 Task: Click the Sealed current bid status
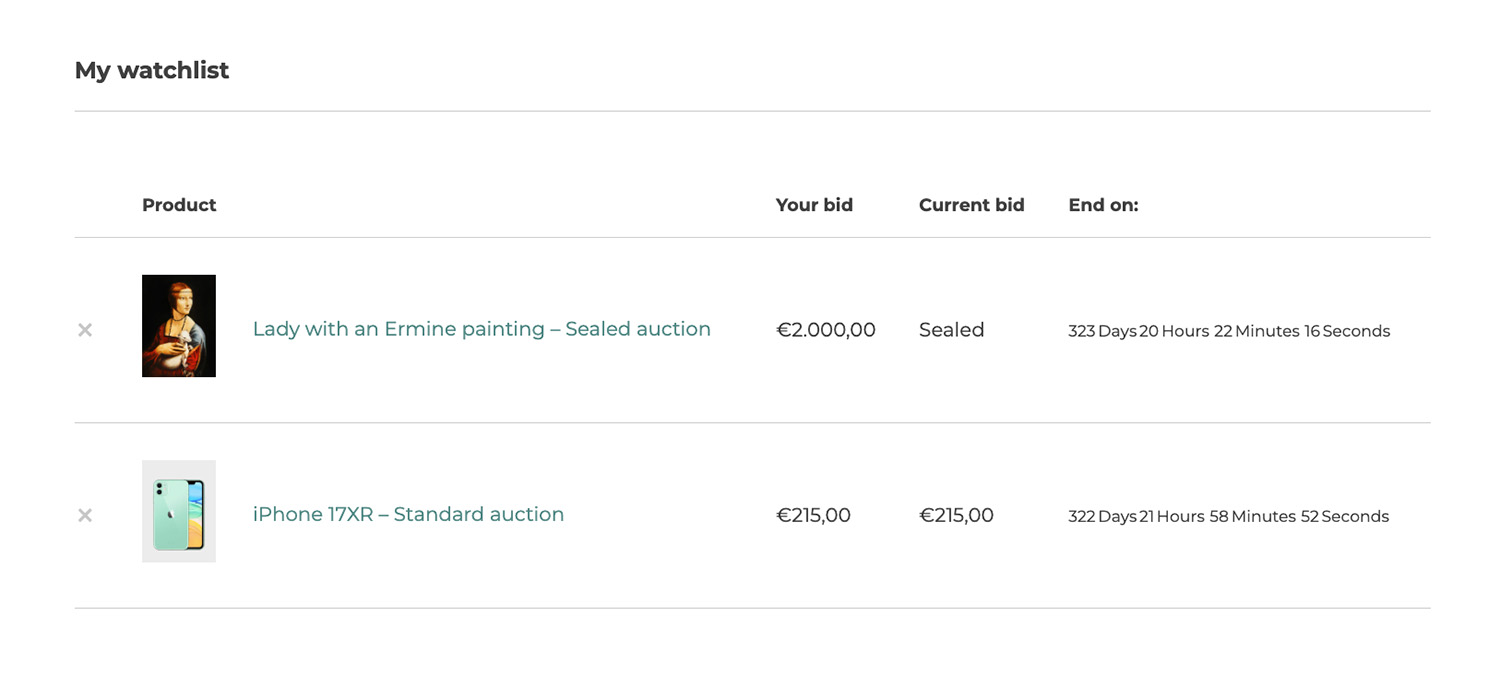tap(951, 330)
